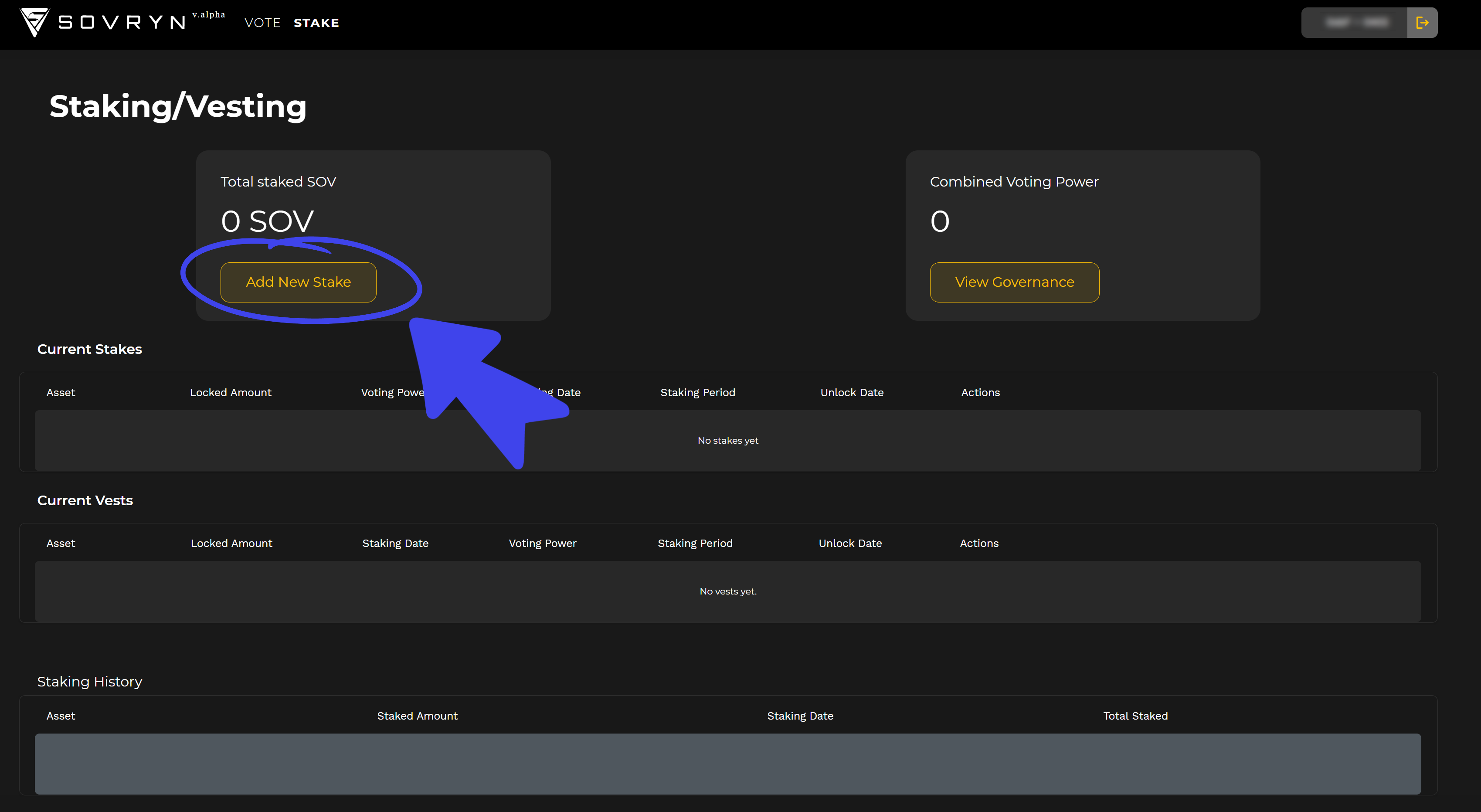Select the 'Combined Voting Power' label
1481x812 pixels.
[x=1014, y=182]
